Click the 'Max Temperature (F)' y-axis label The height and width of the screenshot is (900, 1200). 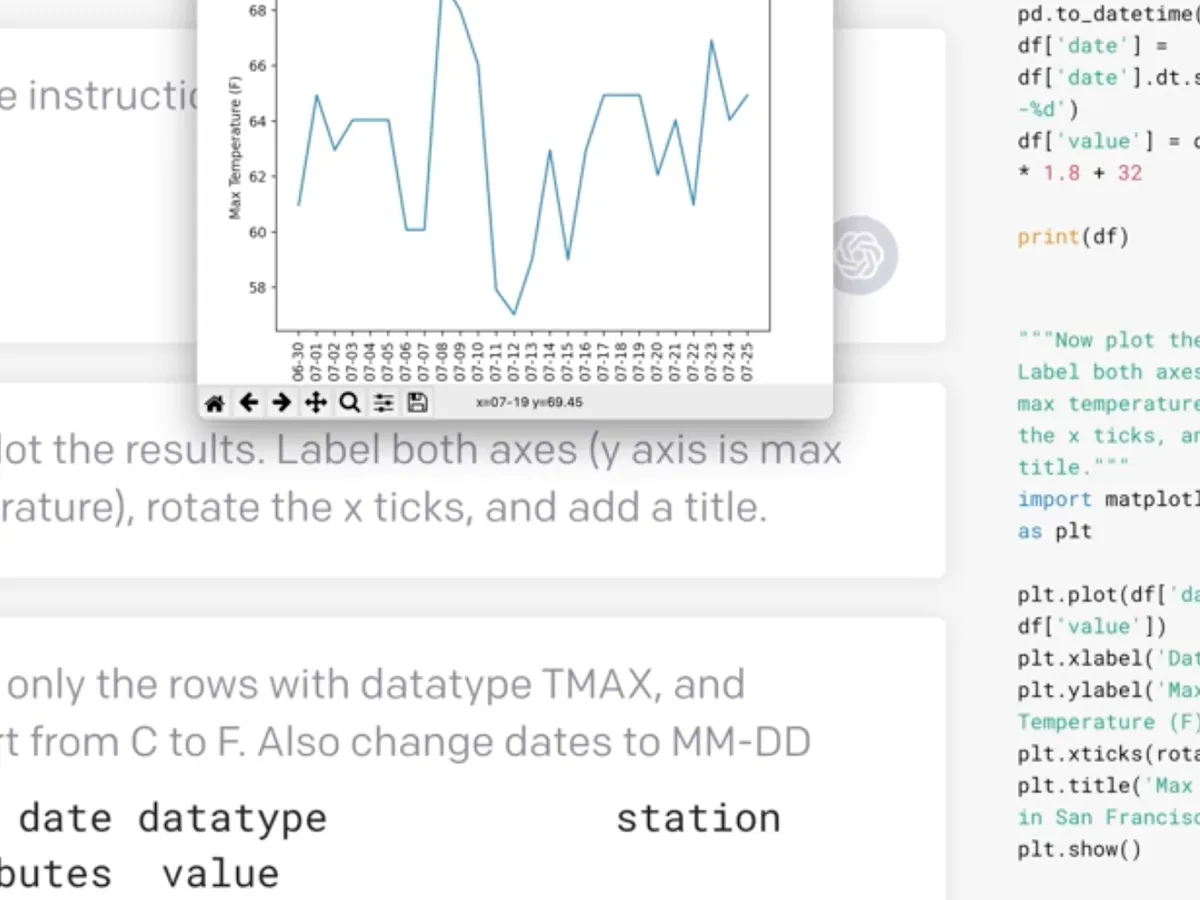coord(236,150)
